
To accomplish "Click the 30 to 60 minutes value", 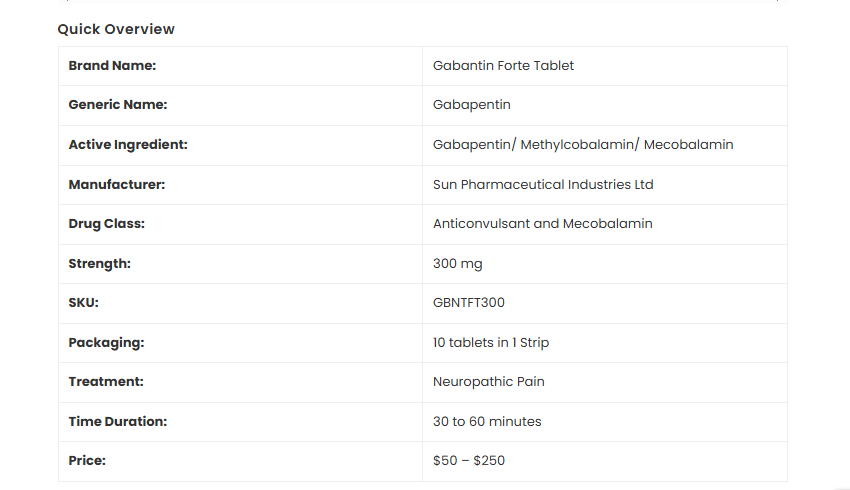I will 487,422.
